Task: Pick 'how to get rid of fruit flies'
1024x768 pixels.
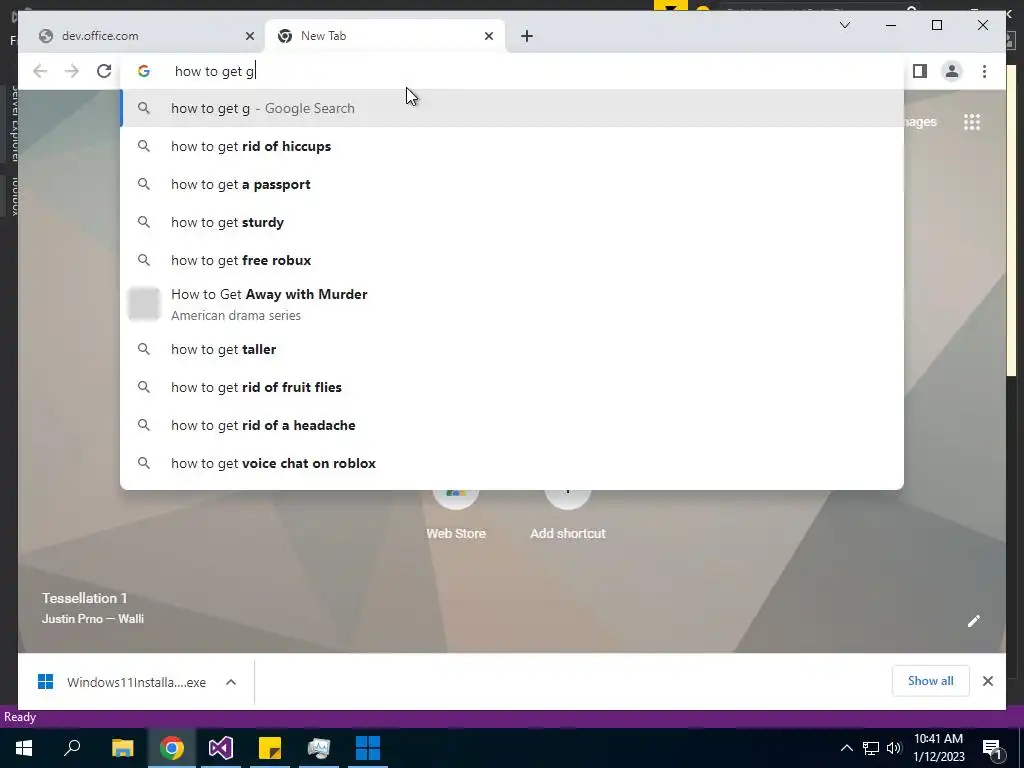Action: (x=512, y=387)
